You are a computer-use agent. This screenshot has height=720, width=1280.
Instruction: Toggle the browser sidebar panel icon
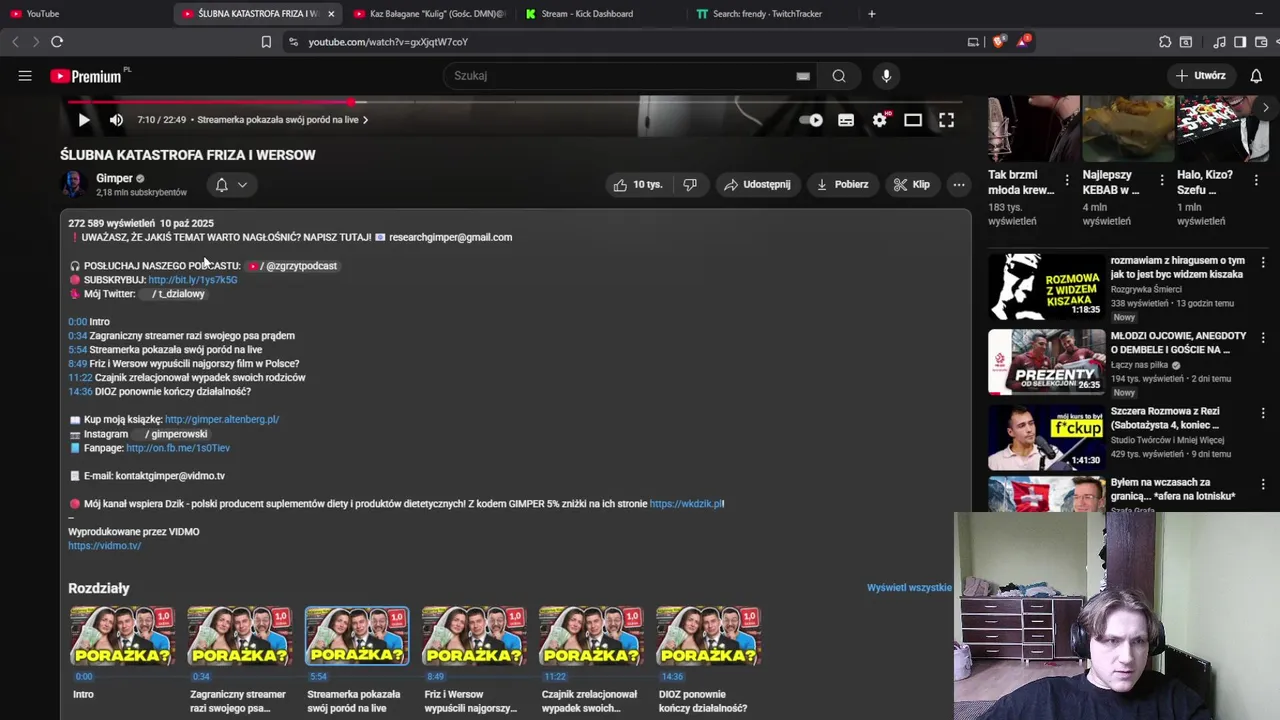pos(1240,42)
